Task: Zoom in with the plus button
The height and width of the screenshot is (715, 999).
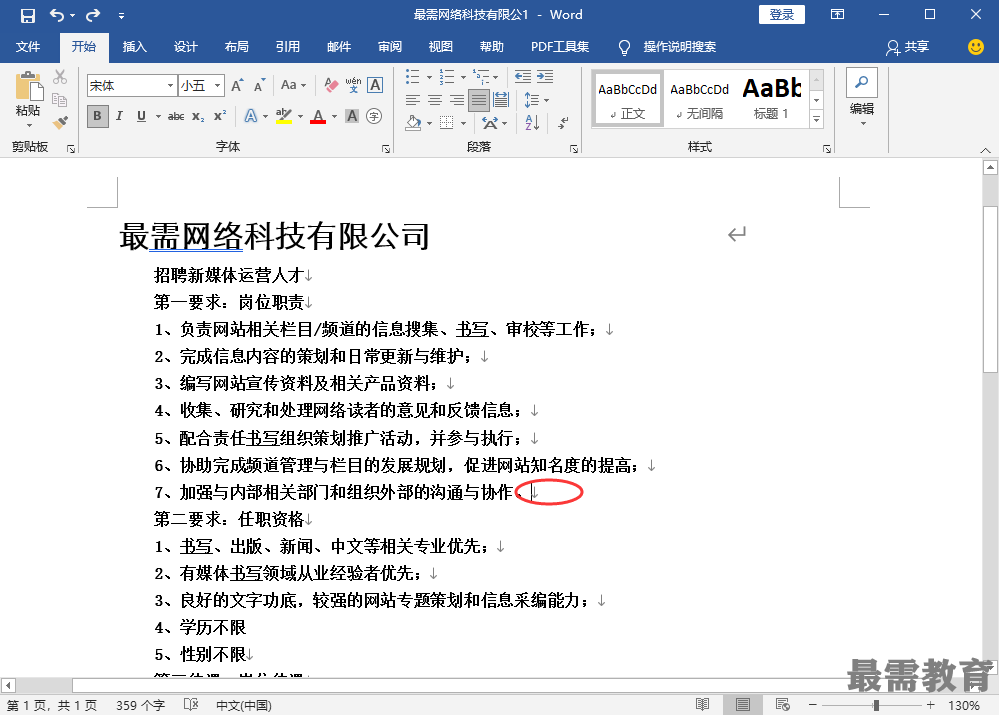Action: [x=931, y=705]
